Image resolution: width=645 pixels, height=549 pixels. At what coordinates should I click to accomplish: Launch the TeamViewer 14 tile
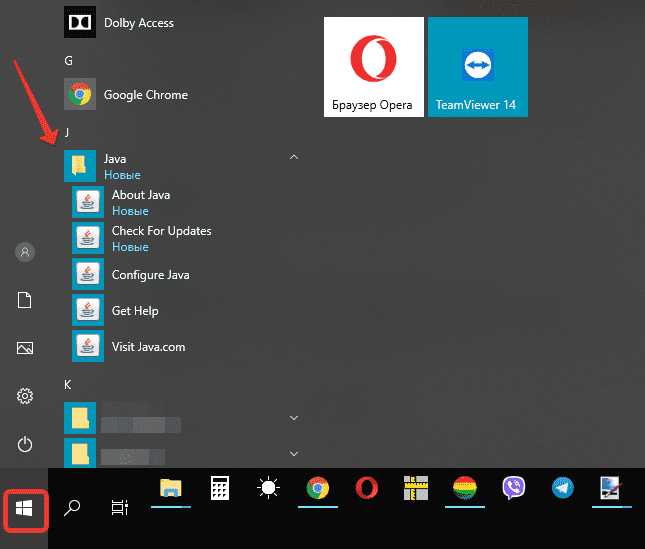coord(478,67)
